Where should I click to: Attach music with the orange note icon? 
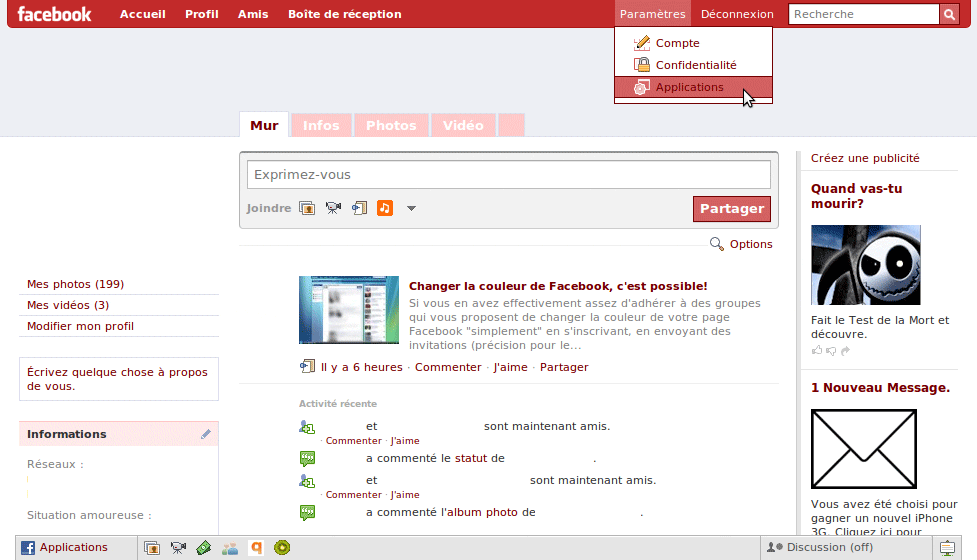coord(385,208)
